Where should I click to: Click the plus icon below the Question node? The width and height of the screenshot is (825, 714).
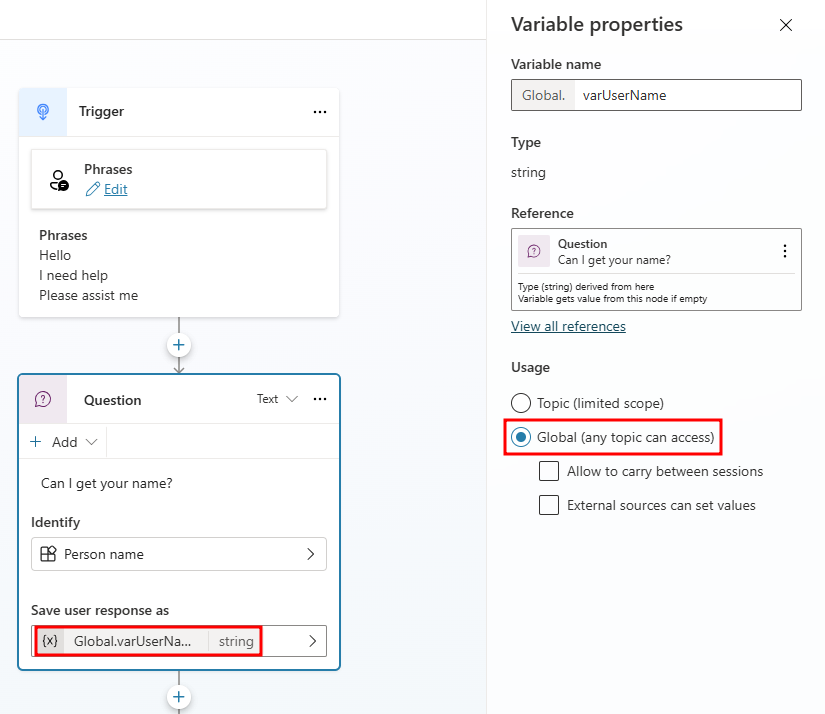(178, 696)
